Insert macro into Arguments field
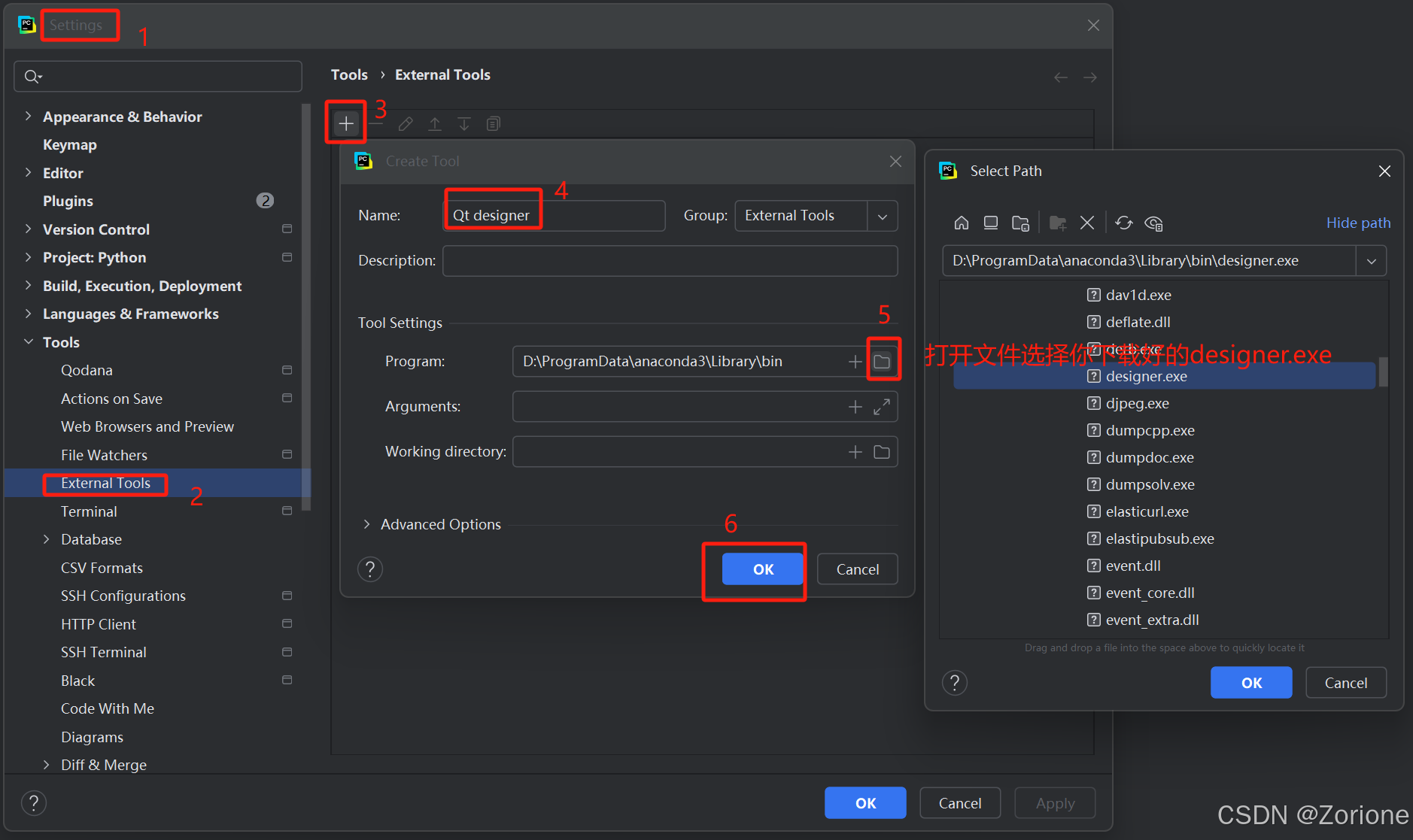 855,407
